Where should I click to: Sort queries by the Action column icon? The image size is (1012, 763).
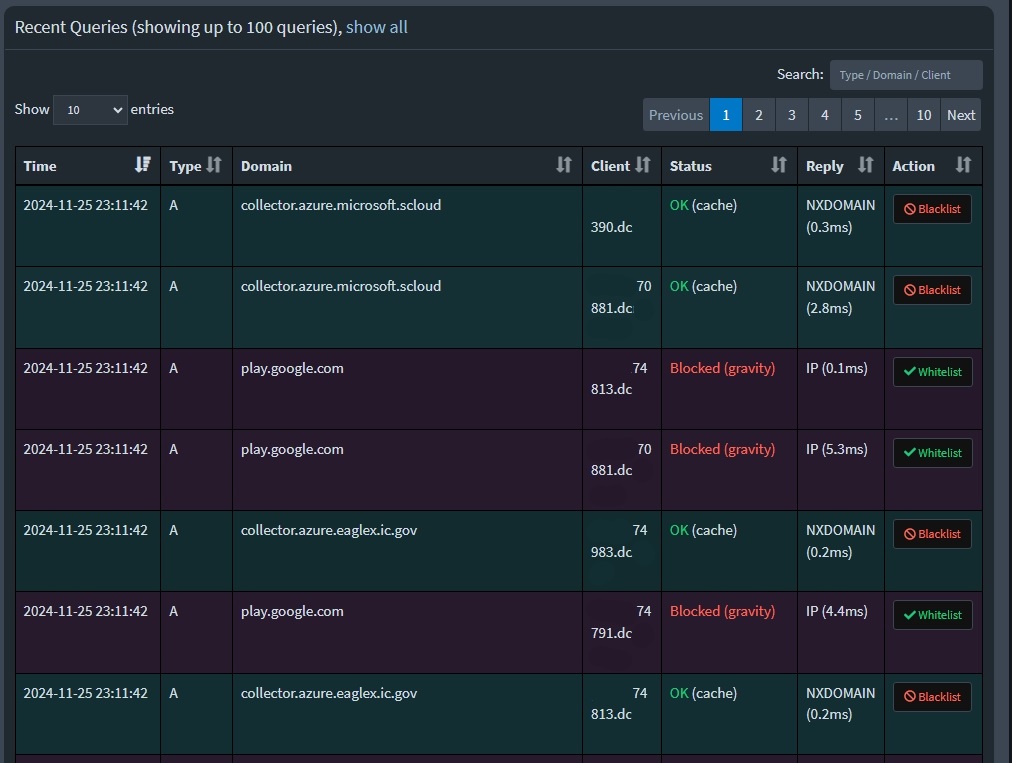tap(962, 165)
